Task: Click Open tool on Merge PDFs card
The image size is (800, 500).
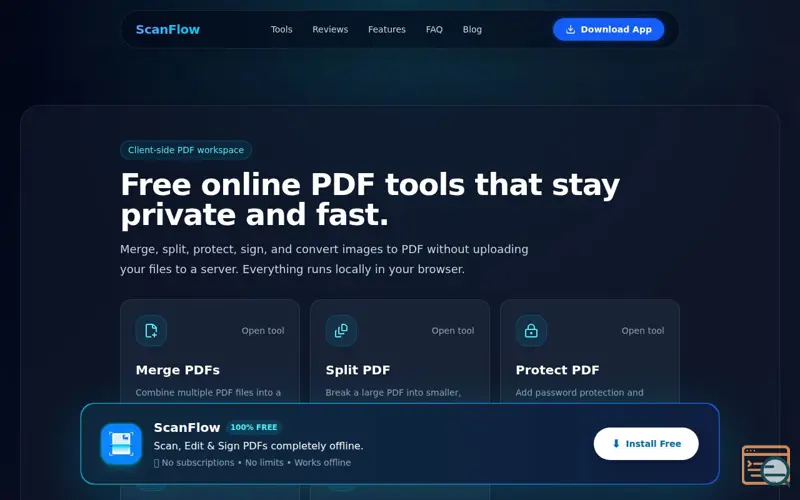Action: pyautogui.click(x=263, y=331)
